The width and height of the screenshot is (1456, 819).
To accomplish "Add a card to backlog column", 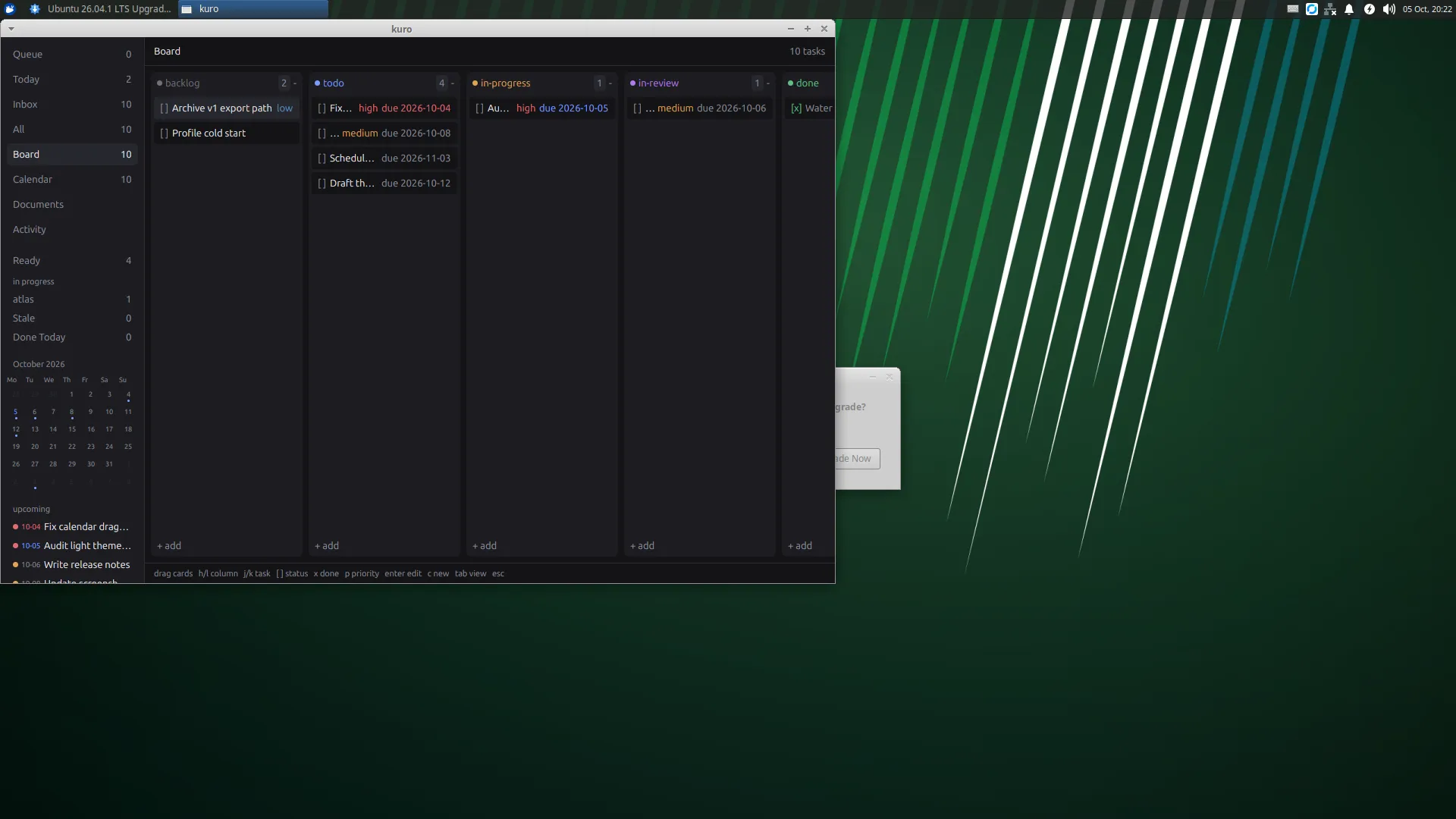I will (169, 546).
